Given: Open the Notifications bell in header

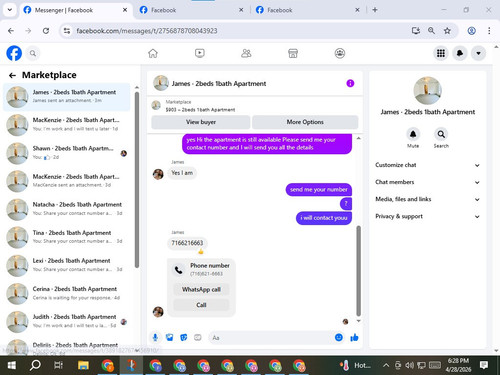Looking at the screenshot, I should 460,53.
